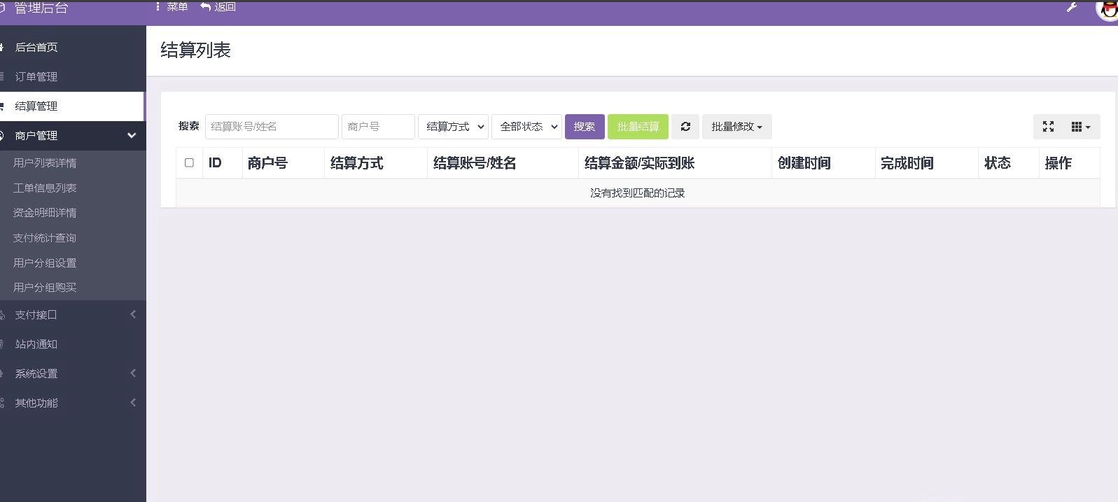Open the column grid display dropdown

tap(1080, 127)
